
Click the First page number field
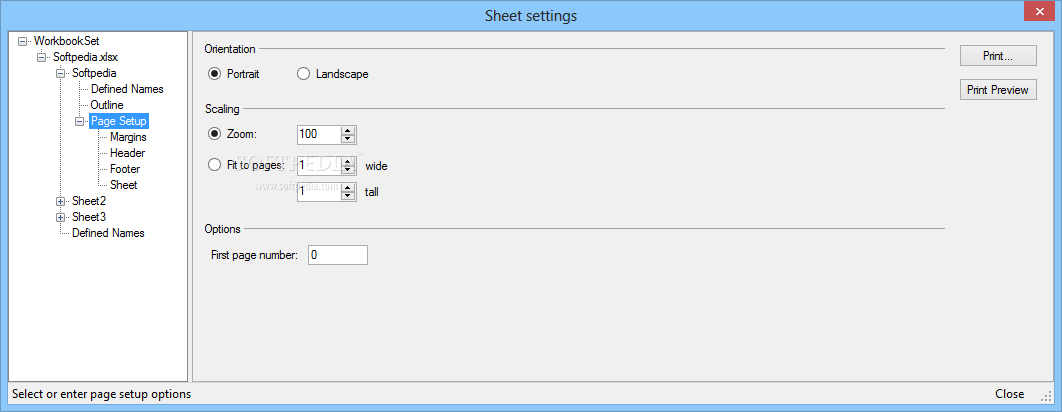click(x=338, y=255)
